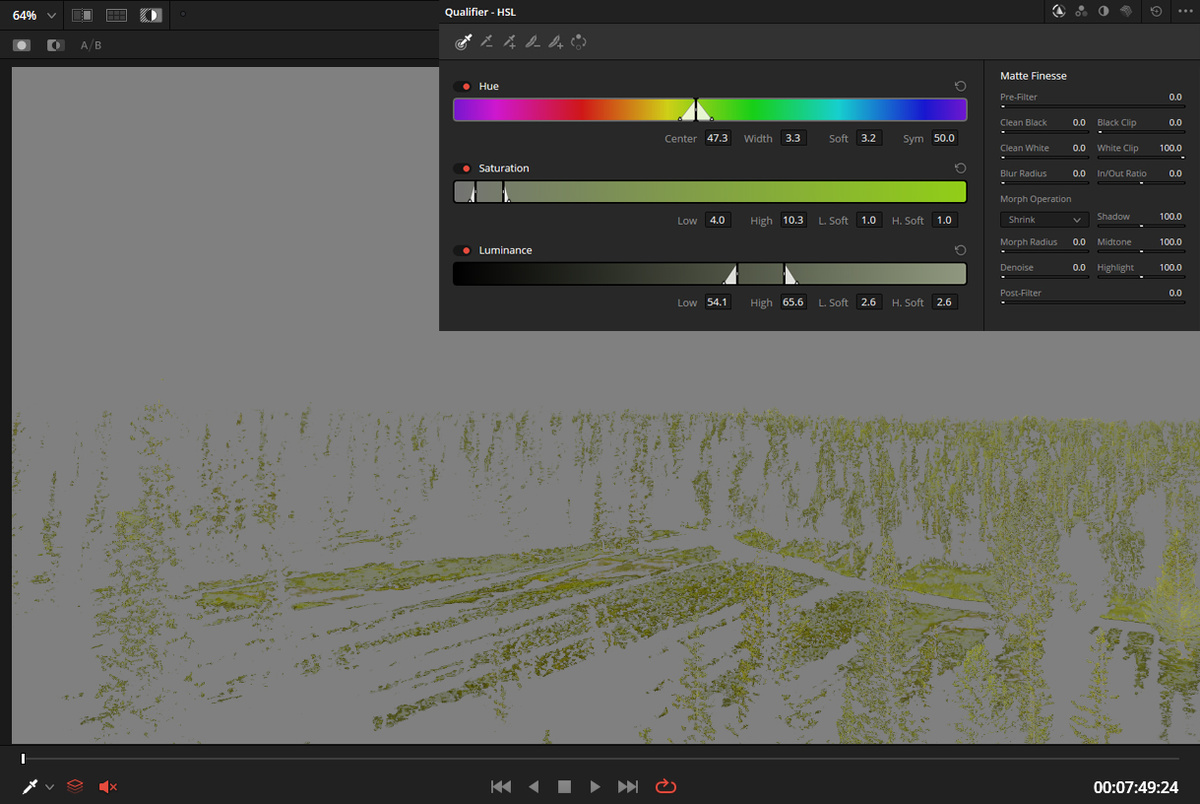
Task: Click the Clean Black value field
Action: (1079, 122)
